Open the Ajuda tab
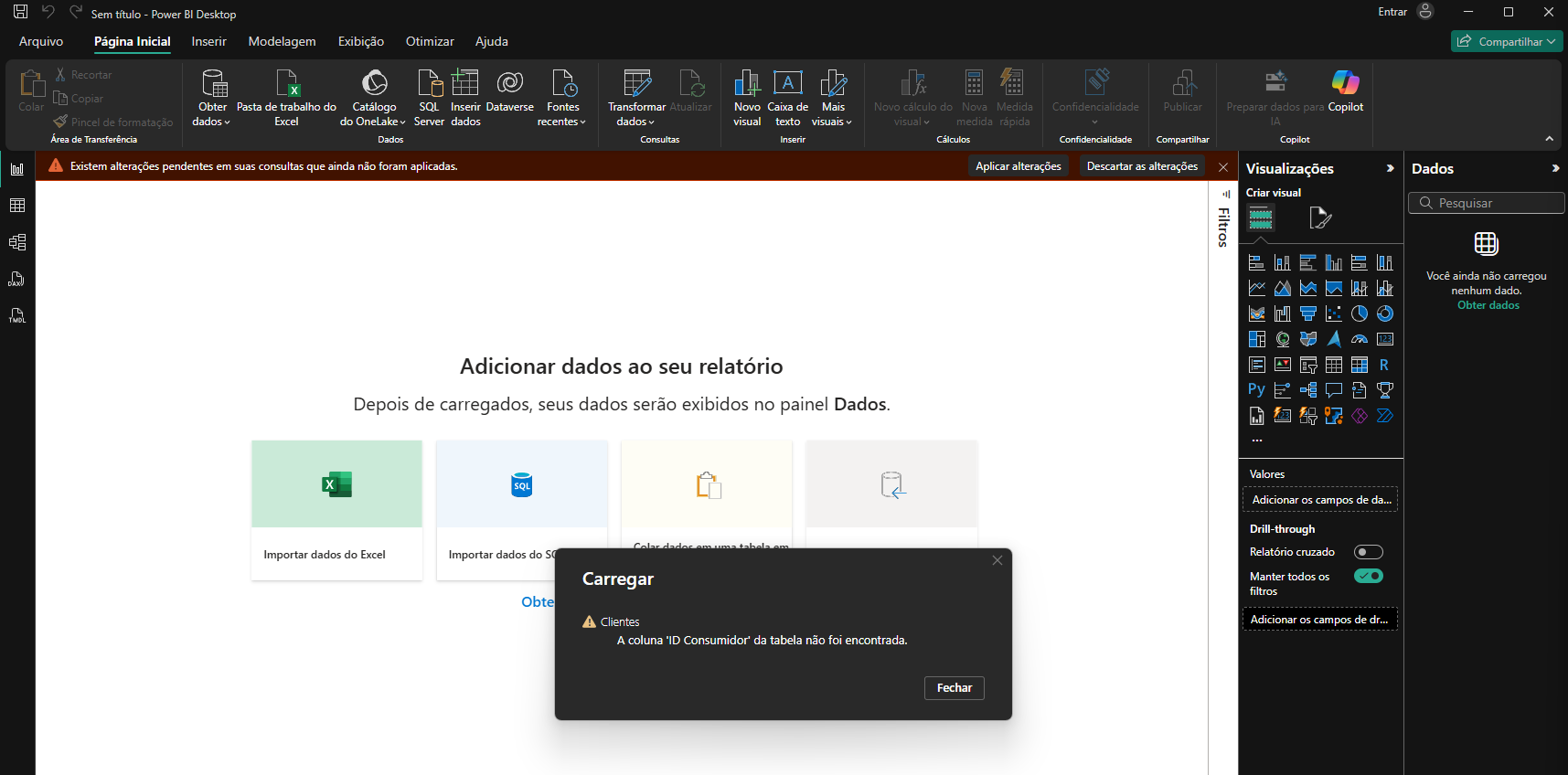This screenshot has width=1568, height=775. coord(492,41)
